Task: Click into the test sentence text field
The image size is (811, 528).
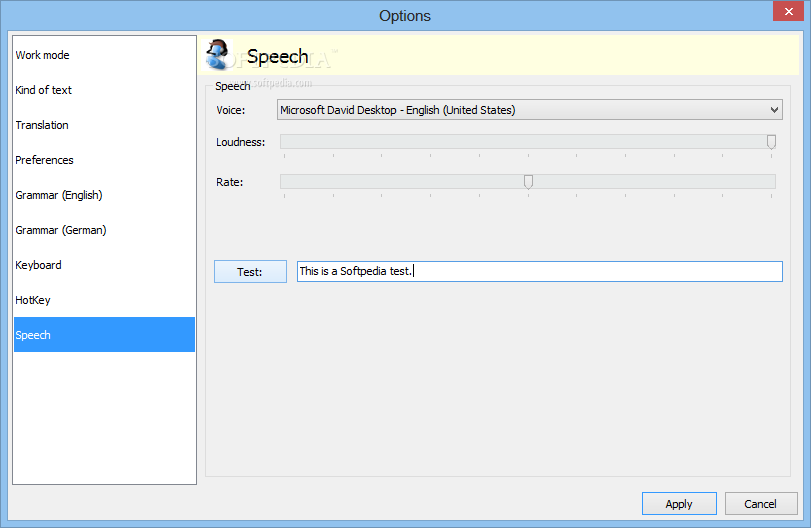Action: point(539,271)
